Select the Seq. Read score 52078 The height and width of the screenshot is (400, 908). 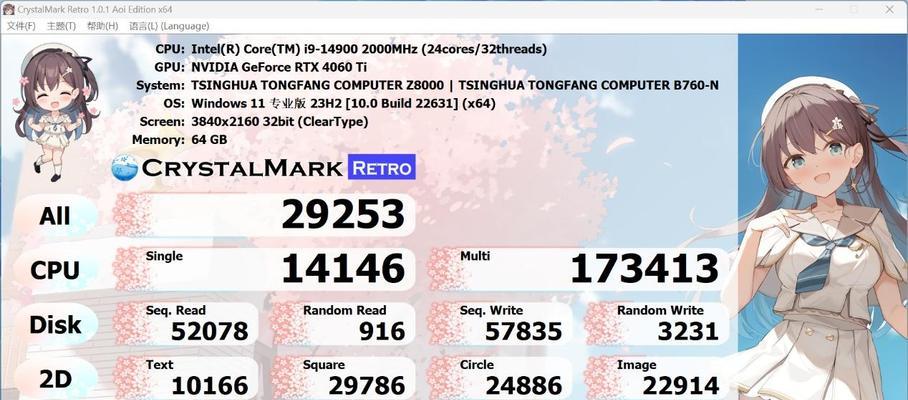coord(210,332)
